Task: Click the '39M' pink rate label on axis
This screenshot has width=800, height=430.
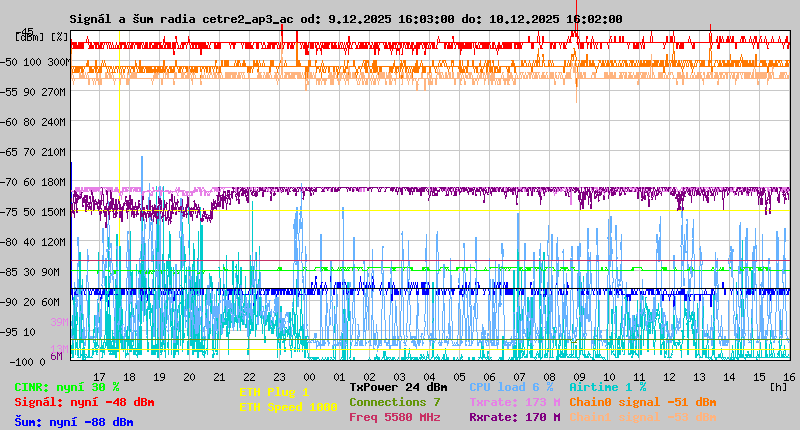Action: click(x=59, y=322)
